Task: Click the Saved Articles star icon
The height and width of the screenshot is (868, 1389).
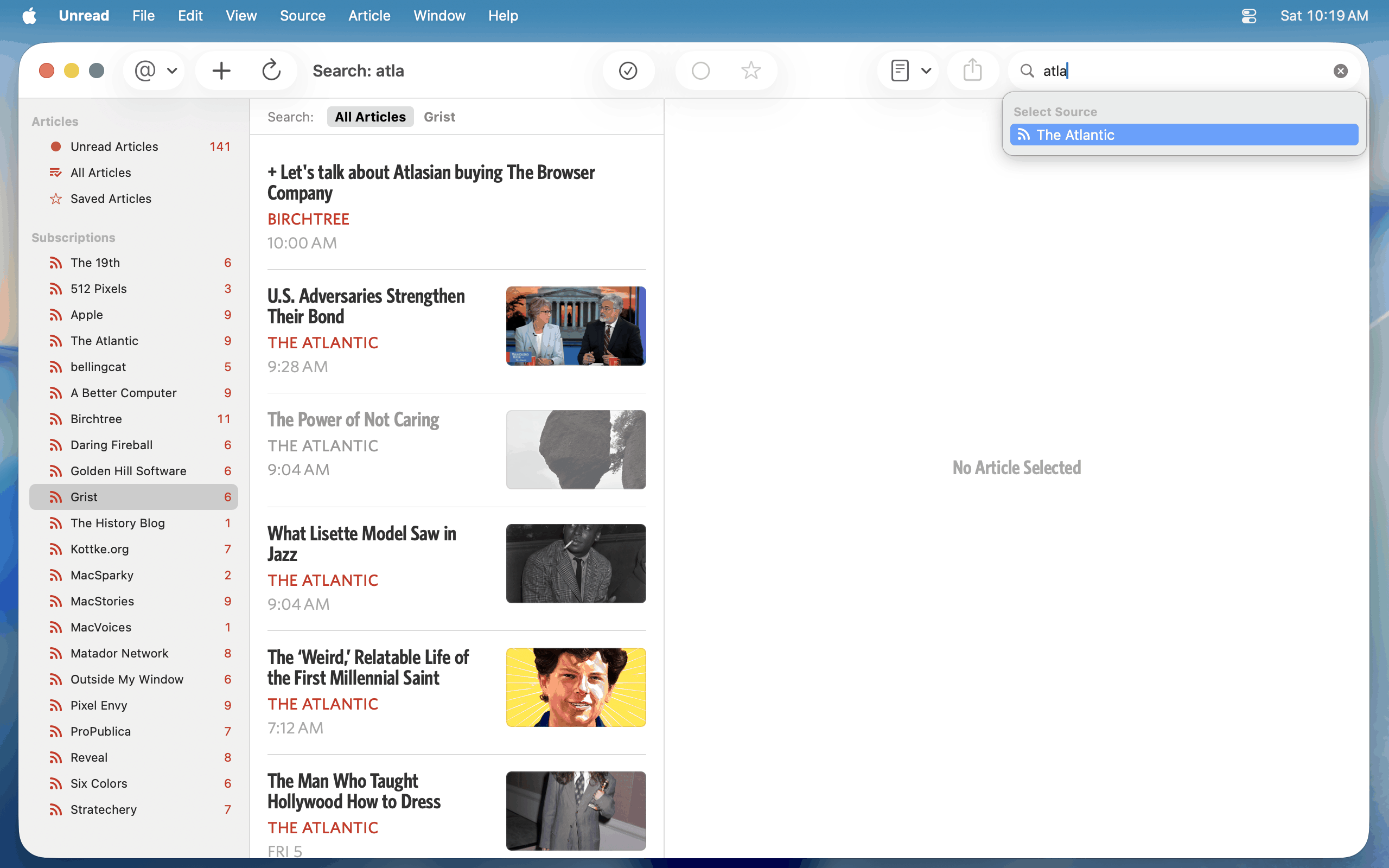Action: coord(56,199)
